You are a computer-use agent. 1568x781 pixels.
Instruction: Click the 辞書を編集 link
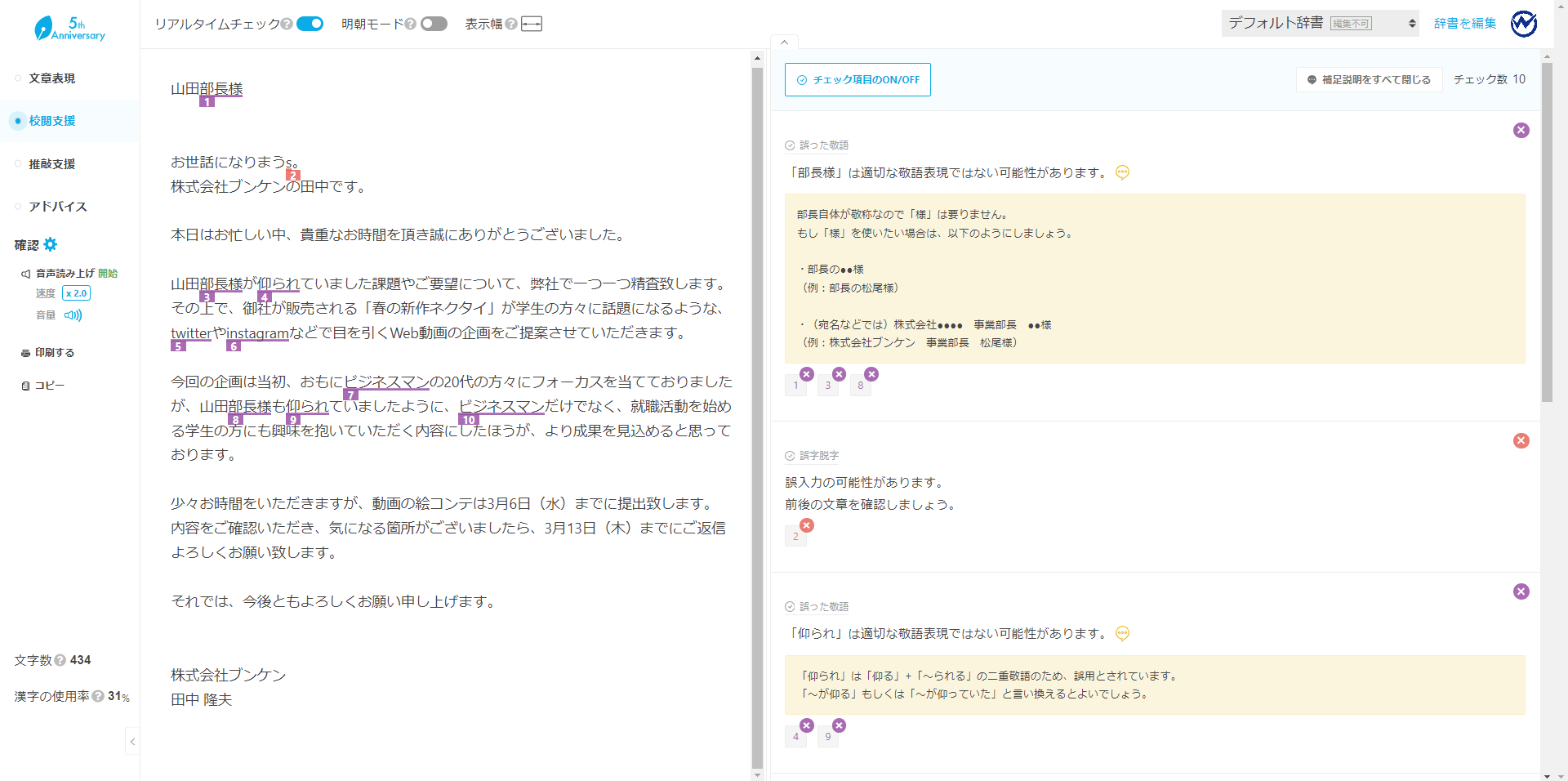click(x=1465, y=24)
